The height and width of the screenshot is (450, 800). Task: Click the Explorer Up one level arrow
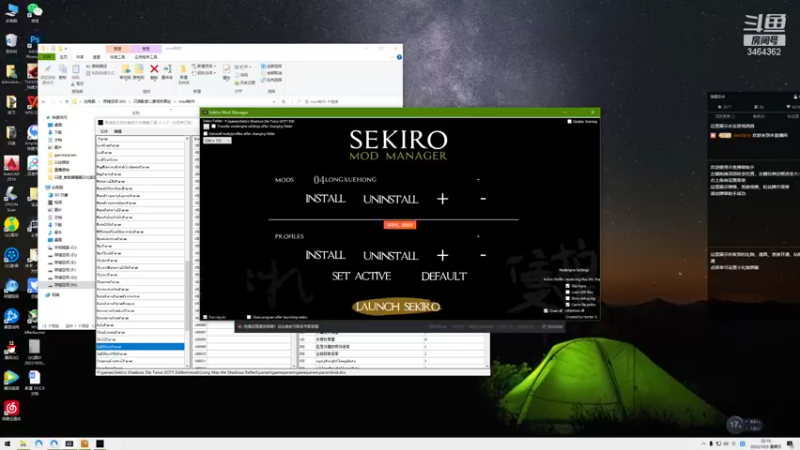(x=67, y=102)
